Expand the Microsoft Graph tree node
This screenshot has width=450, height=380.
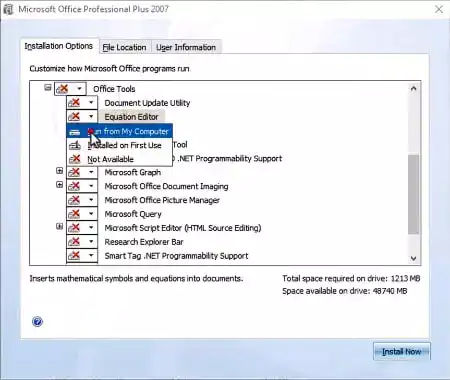pyautogui.click(x=59, y=171)
